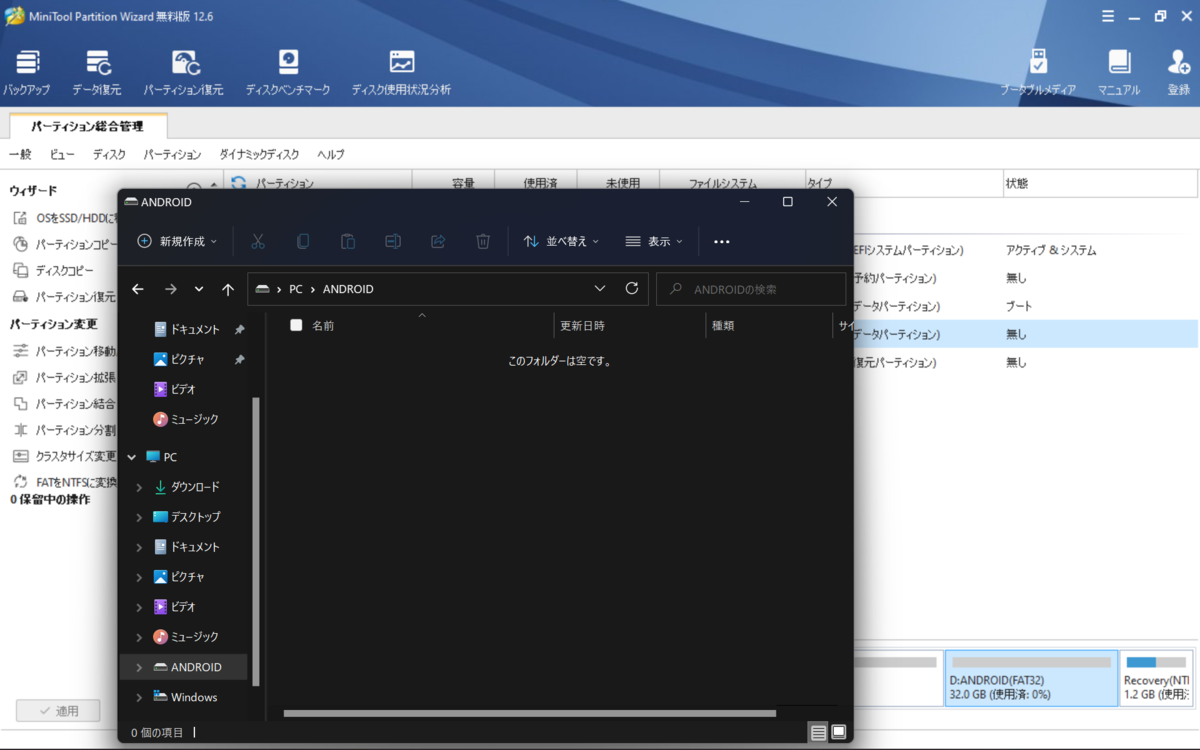The height and width of the screenshot is (750, 1200).
Task: Open the 並べ替え sort dropdown
Action: [561, 241]
